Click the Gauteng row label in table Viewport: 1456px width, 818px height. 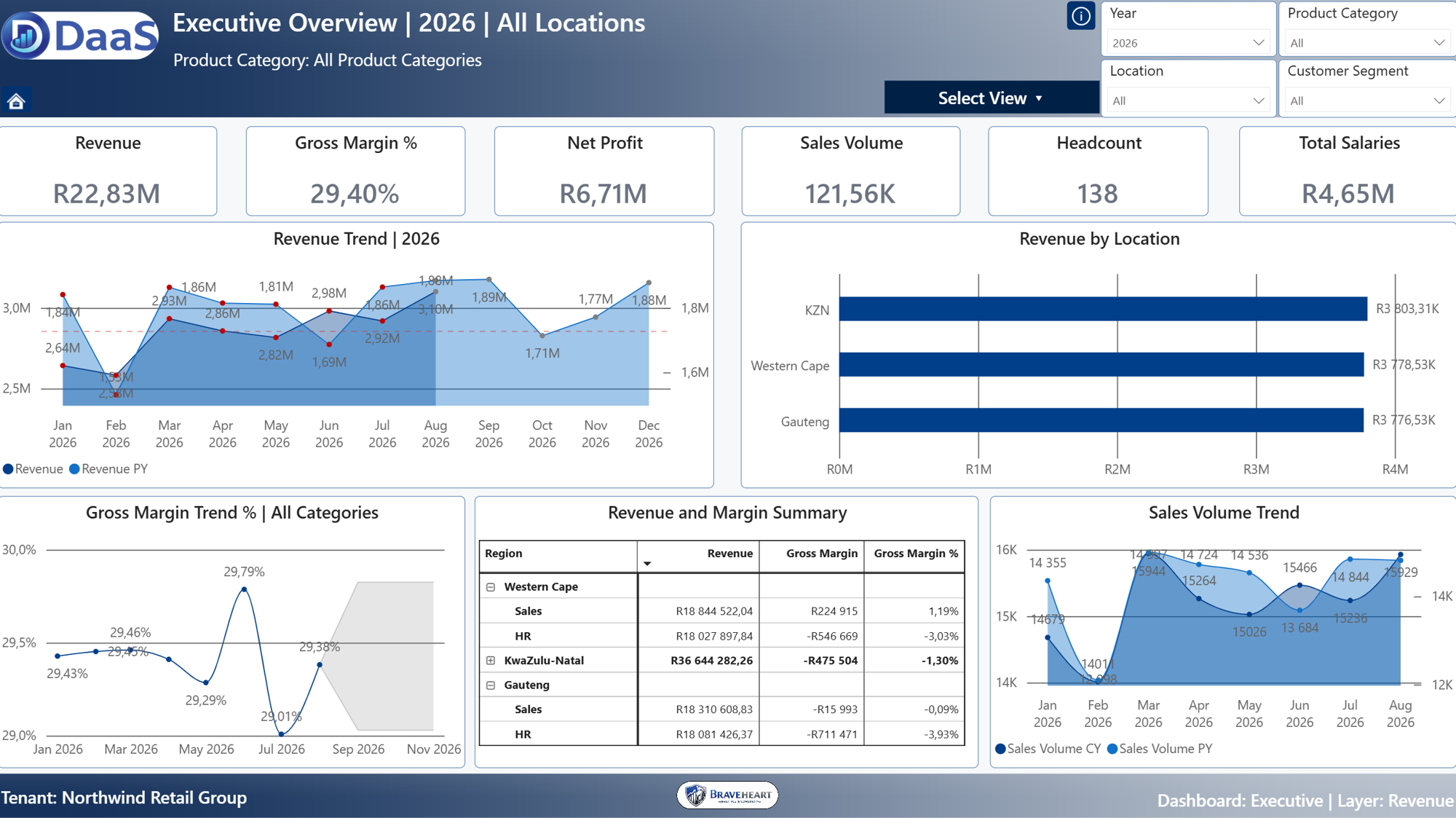(x=527, y=685)
